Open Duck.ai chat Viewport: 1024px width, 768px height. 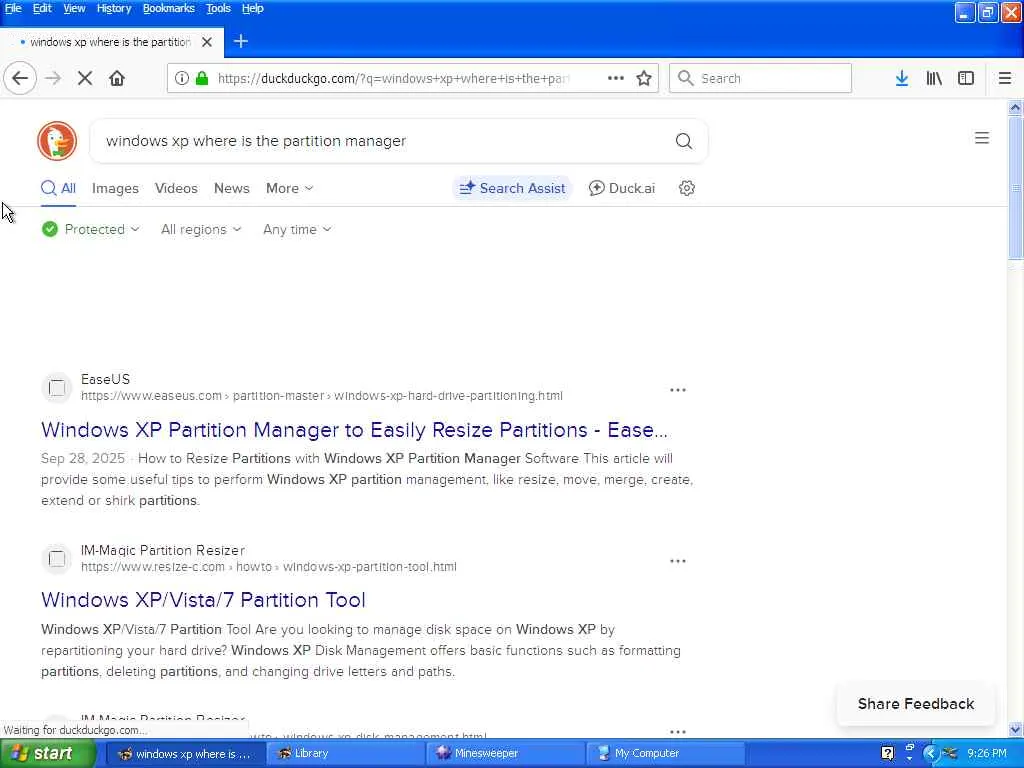[x=622, y=188]
